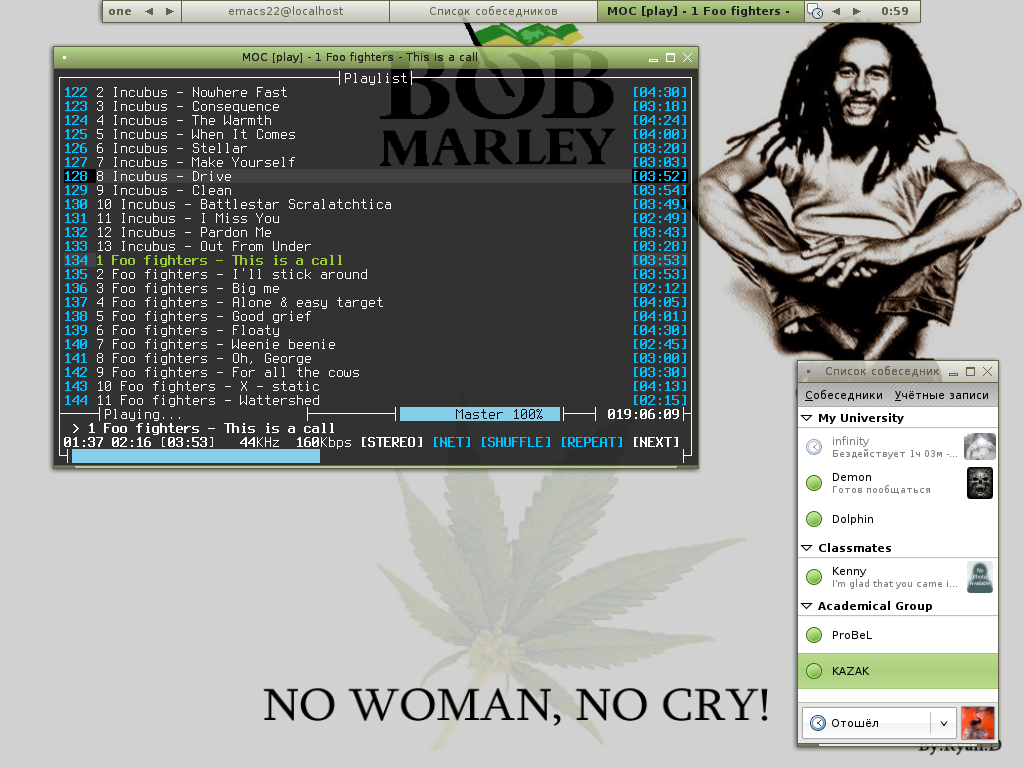Switch to emacs22@localhost in the panel
The height and width of the screenshot is (768, 1024).
(x=285, y=11)
